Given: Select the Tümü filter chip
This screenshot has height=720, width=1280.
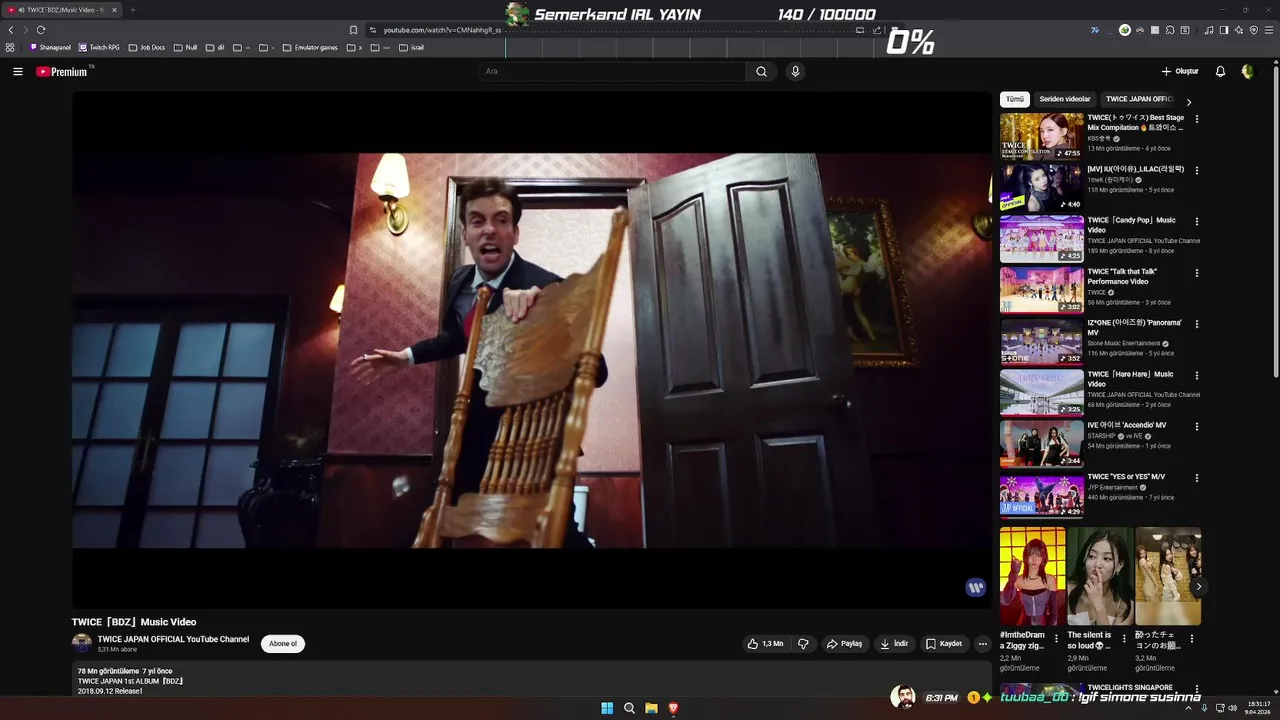Looking at the screenshot, I should pyautogui.click(x=1015, y=99).
